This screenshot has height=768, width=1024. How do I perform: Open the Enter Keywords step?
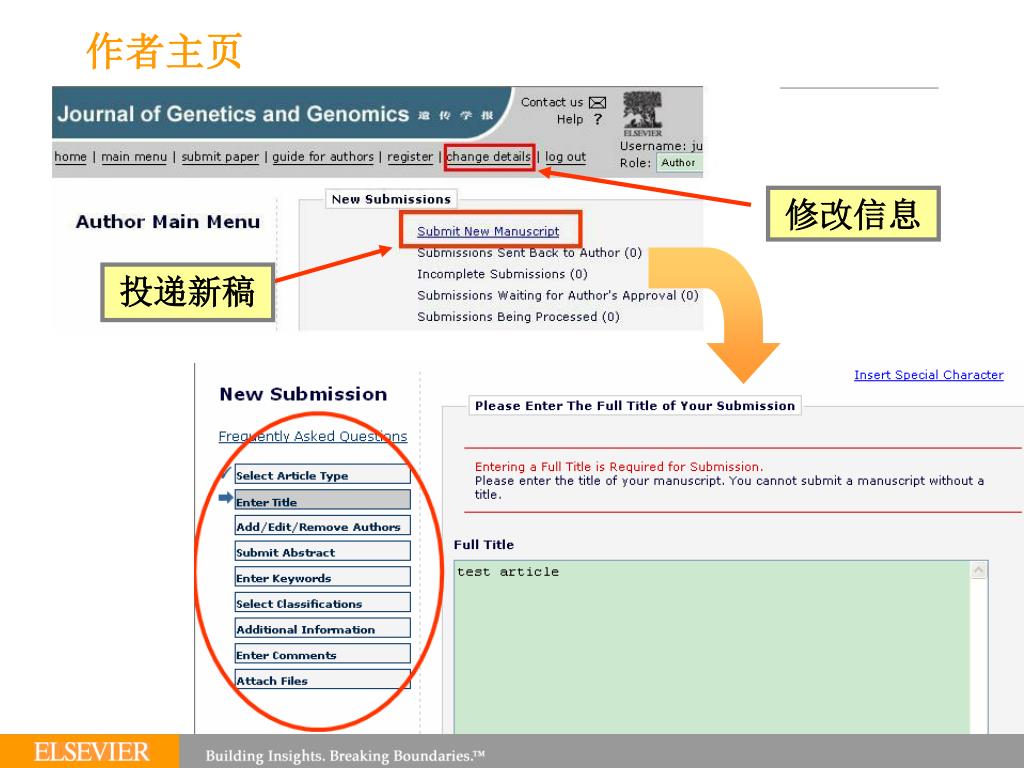(x=323, y=577)
